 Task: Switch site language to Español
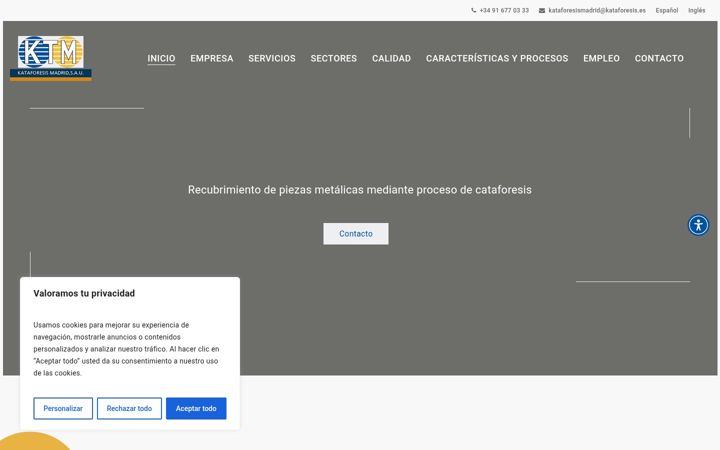pos(666,10)
